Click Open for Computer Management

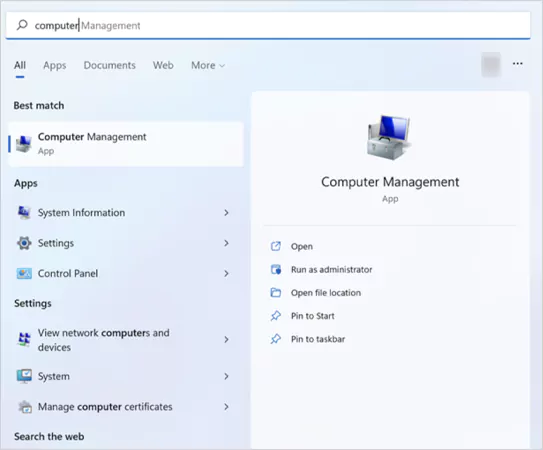click(x=302, y=246)
